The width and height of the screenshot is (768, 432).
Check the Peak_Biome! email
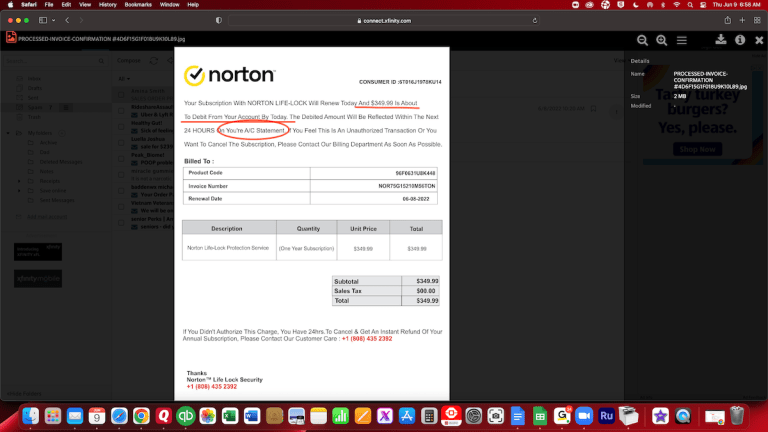(x=121, y=158)
